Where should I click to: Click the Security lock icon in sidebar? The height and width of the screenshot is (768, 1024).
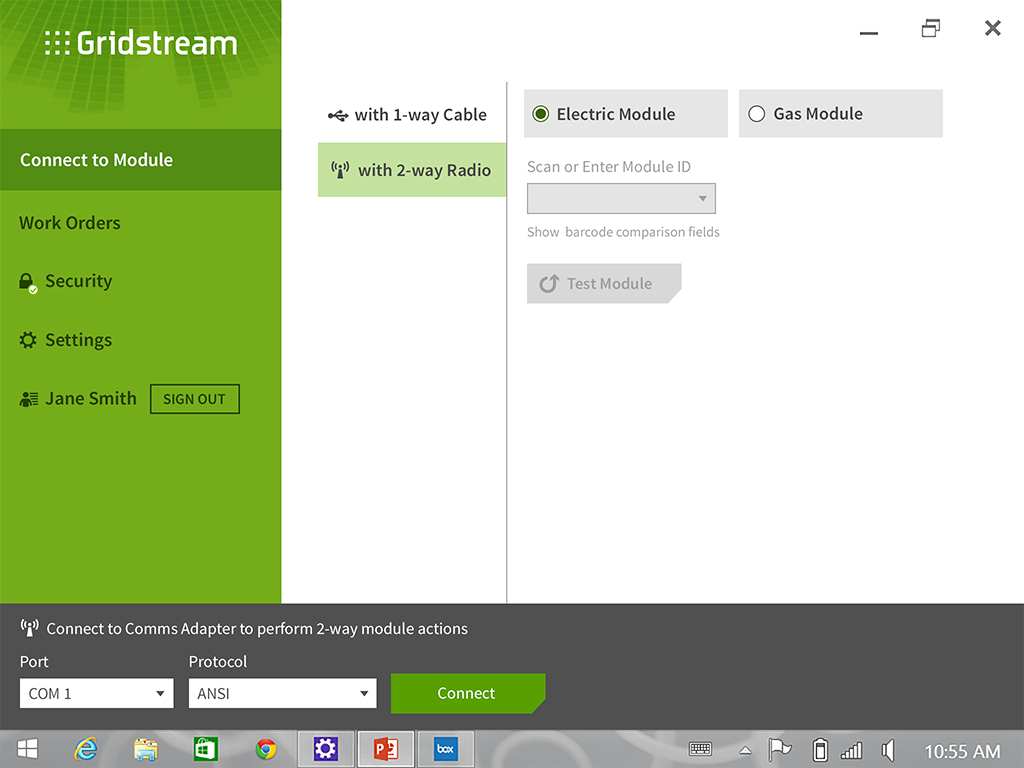coord(27,282)
